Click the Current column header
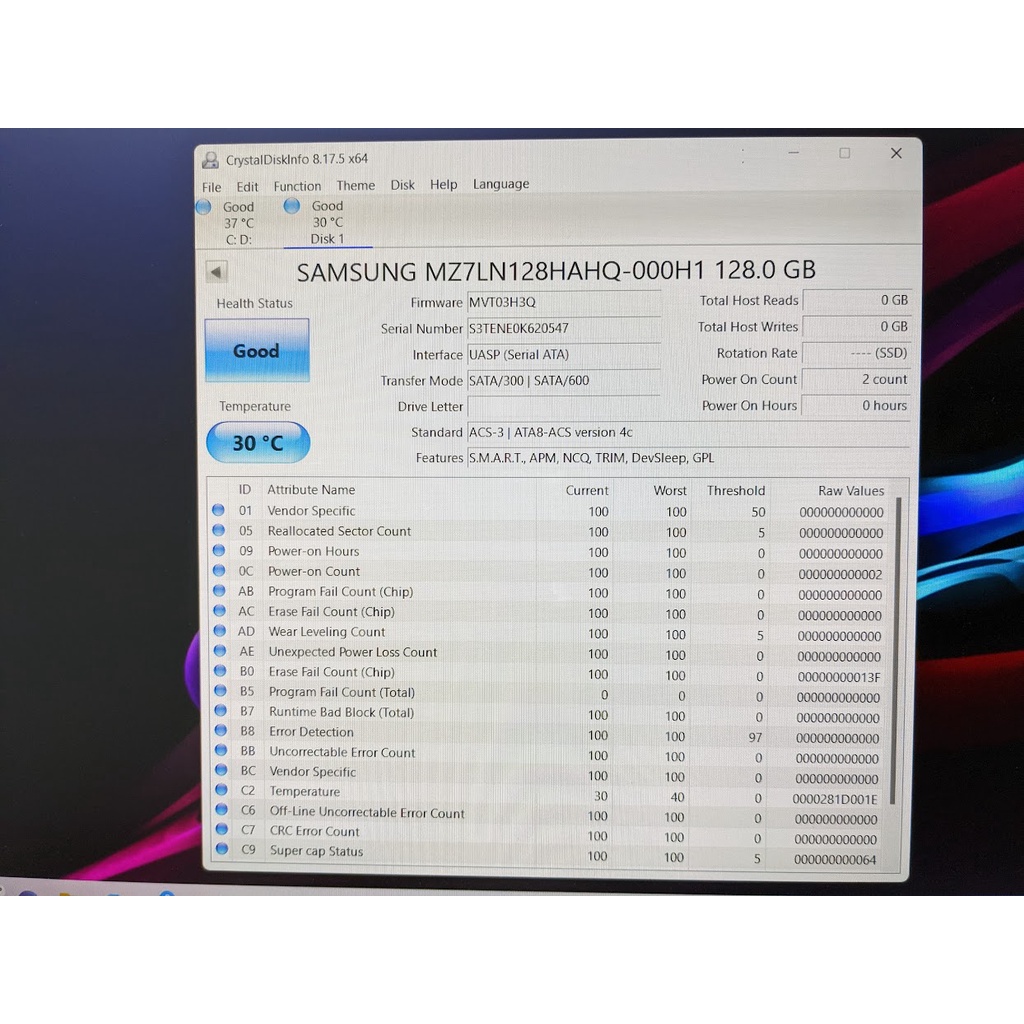The width and height of the screenshot is (1024, 1024). [586, 490]
